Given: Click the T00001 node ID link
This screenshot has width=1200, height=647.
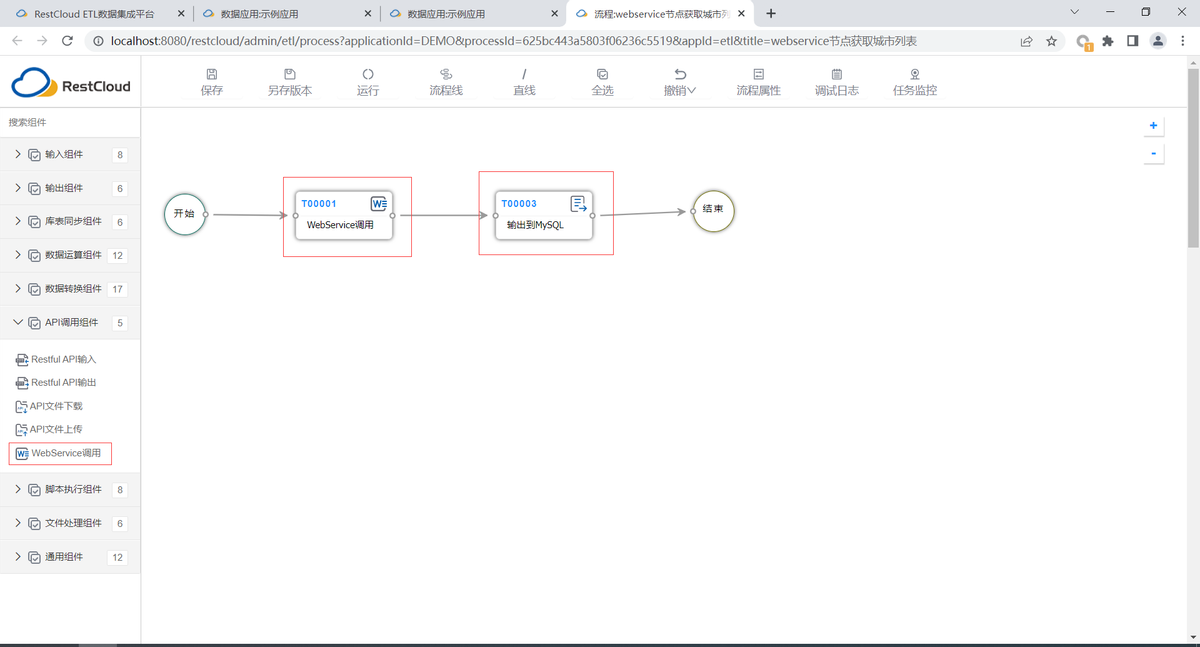Looking at the screenshot, I should (x=319, y=204).
